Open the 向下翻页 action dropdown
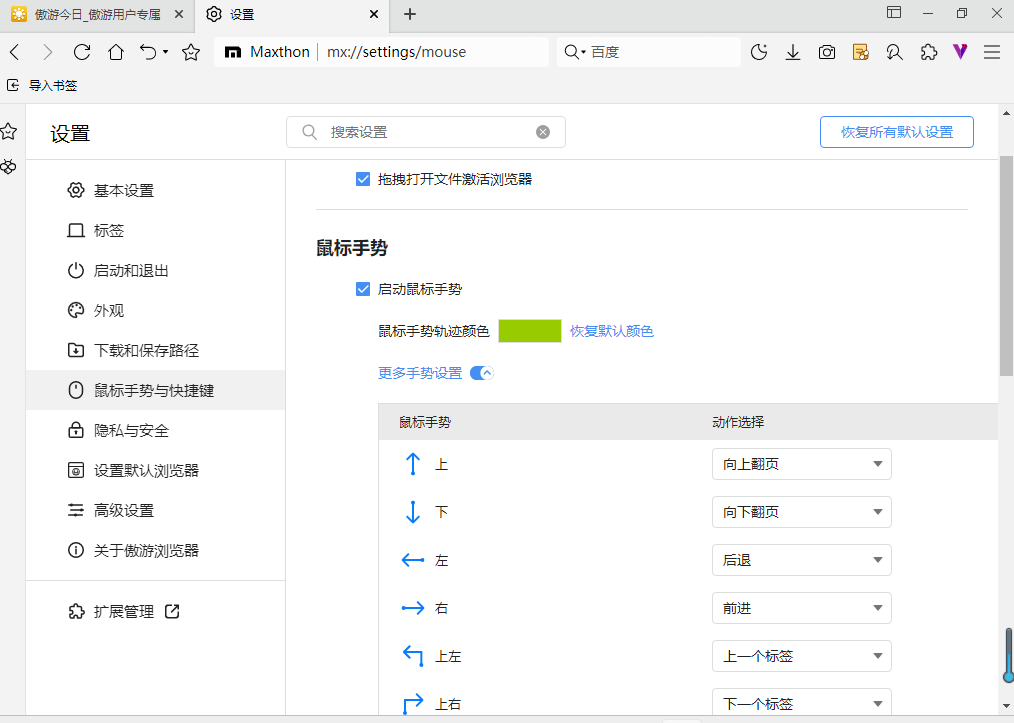Image resolution: width=1014 pixels, height=723 pixels. tap(801, 512)
